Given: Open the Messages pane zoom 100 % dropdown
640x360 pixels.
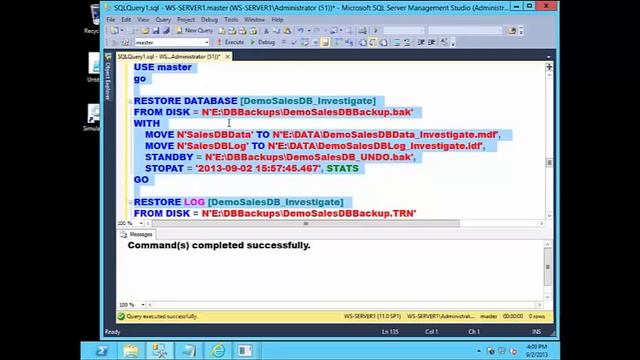Looking at the screenshot, I should pyautogui.click(x=143, y=305).
